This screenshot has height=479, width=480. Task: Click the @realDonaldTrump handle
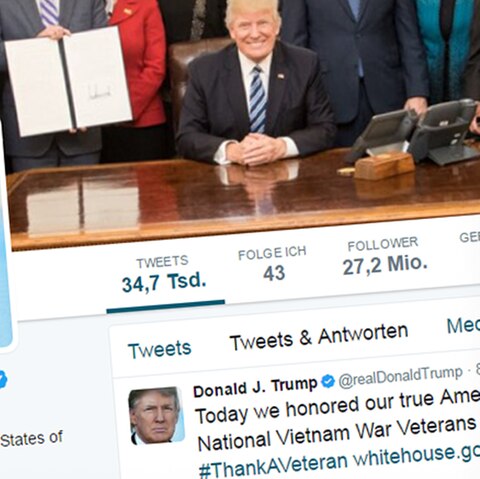[400, 376]
